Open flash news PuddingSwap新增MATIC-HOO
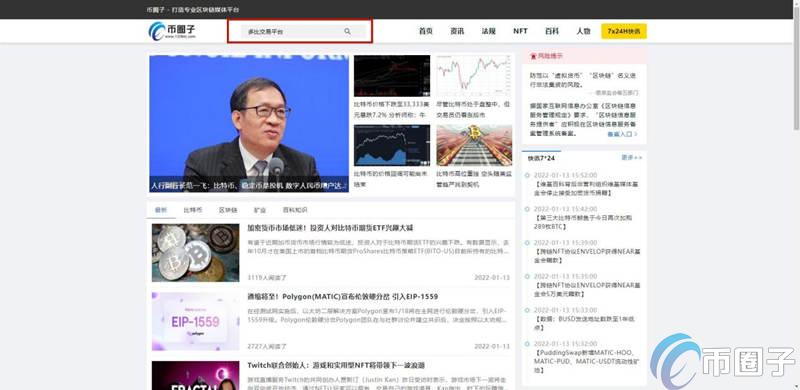 click(x=586, y=361)
